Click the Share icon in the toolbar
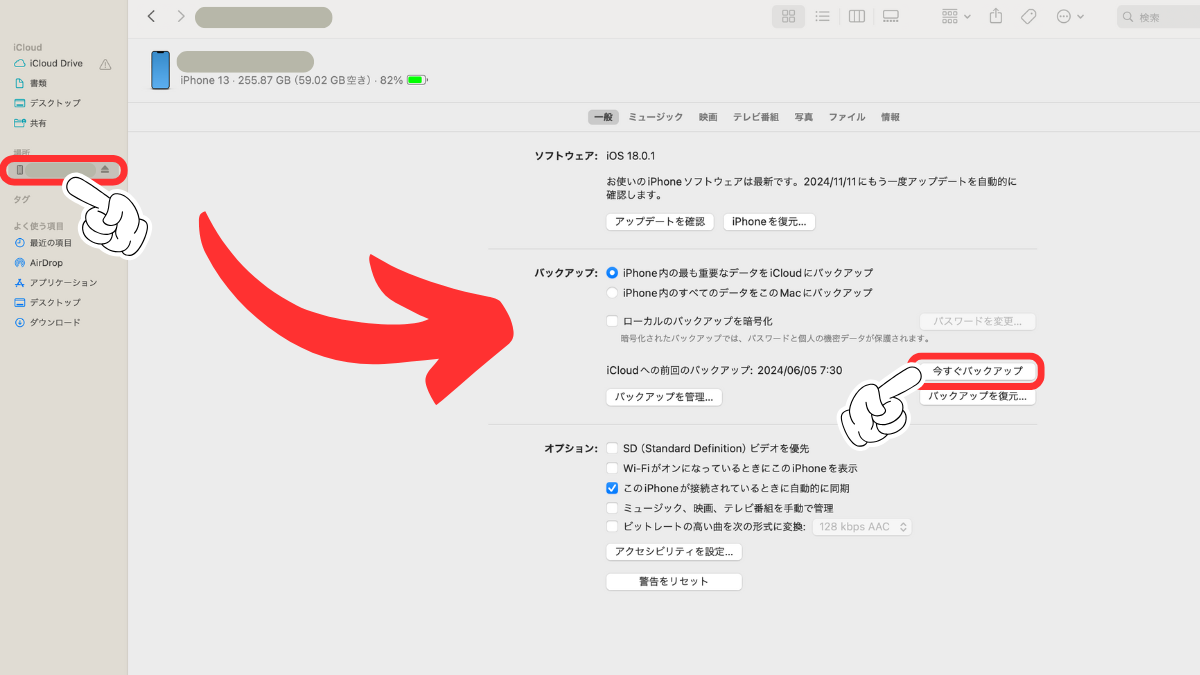1200x675 pixels. [996, 17]
